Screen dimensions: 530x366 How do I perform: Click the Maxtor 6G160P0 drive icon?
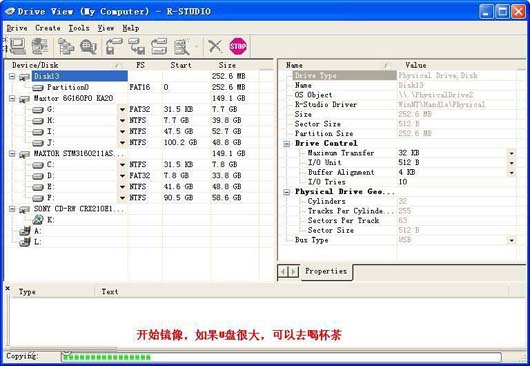click(24, 99)
